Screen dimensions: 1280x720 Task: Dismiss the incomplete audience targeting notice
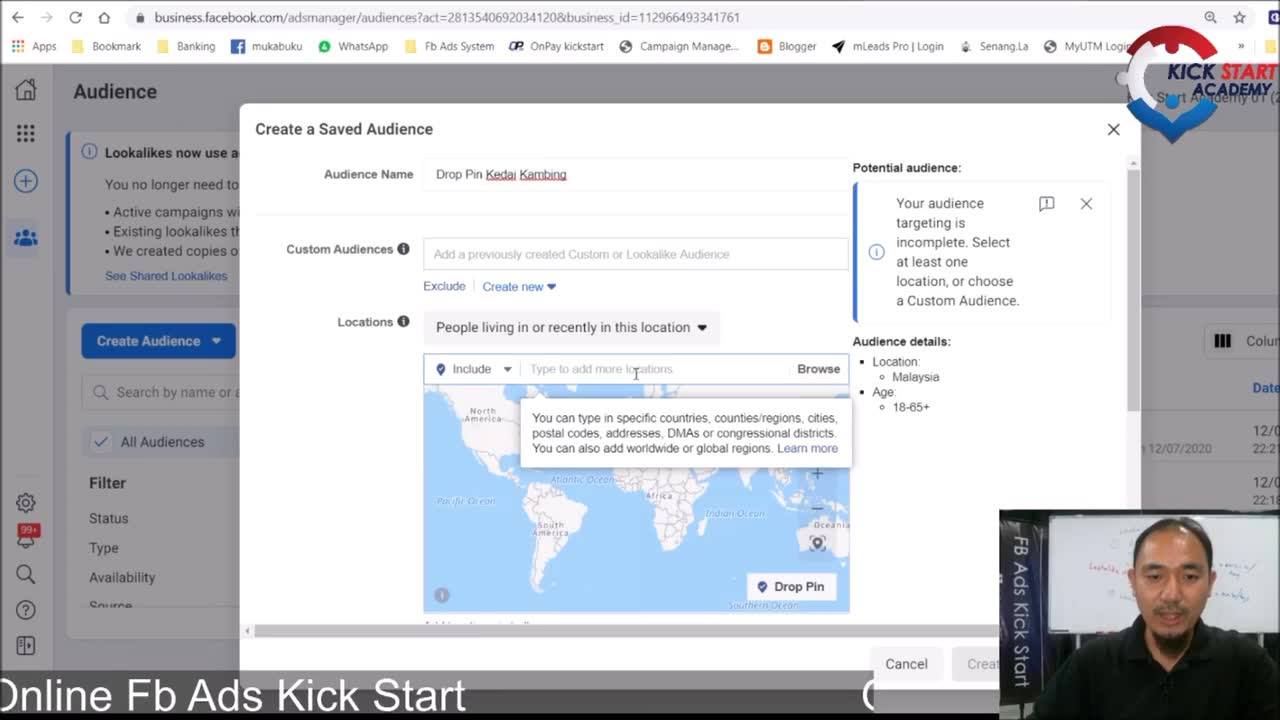[1086, 204]
